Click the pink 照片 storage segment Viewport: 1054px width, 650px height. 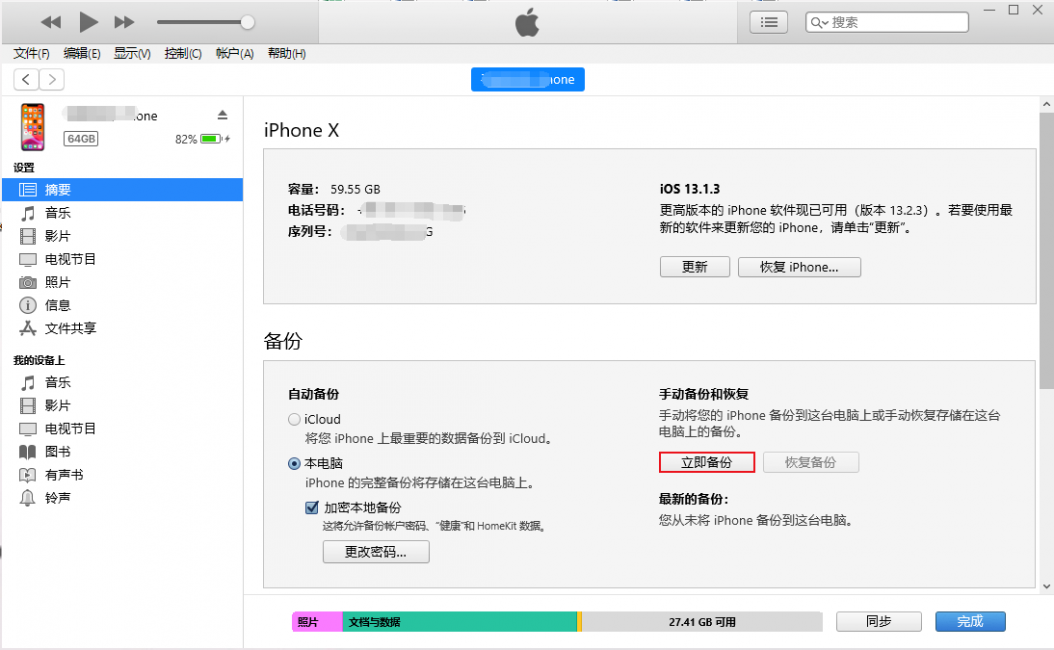click(x=317, y=622)
